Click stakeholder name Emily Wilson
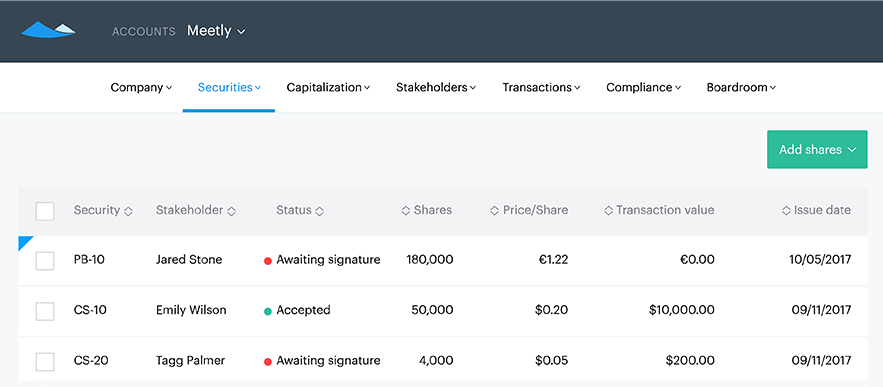 (191, 310)
